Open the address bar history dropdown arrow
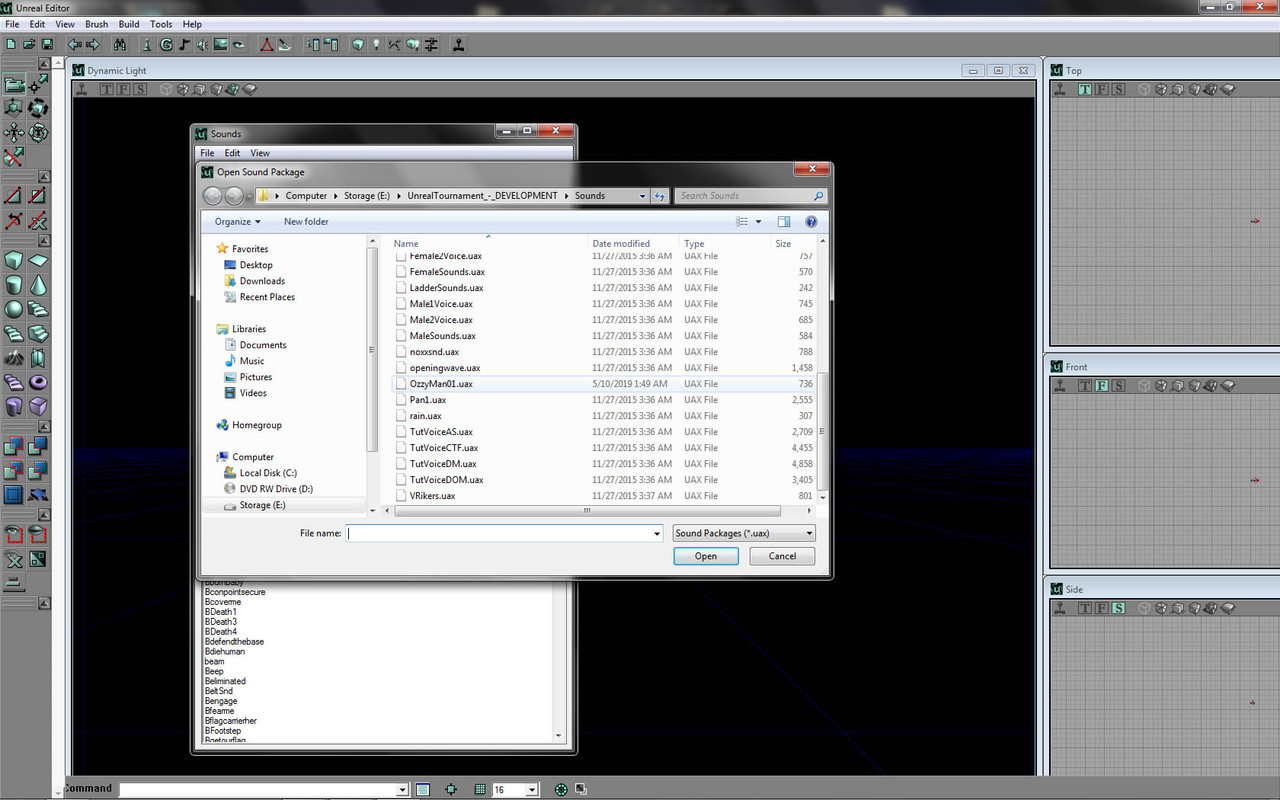Screen dimensions: 1280x800 click(x=642, y=196)
